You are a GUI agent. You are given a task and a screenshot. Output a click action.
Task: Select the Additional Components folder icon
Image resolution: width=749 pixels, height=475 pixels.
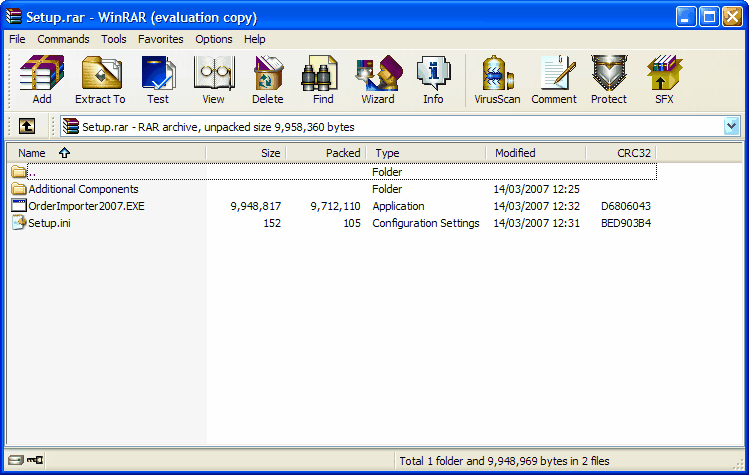[19, 189]
